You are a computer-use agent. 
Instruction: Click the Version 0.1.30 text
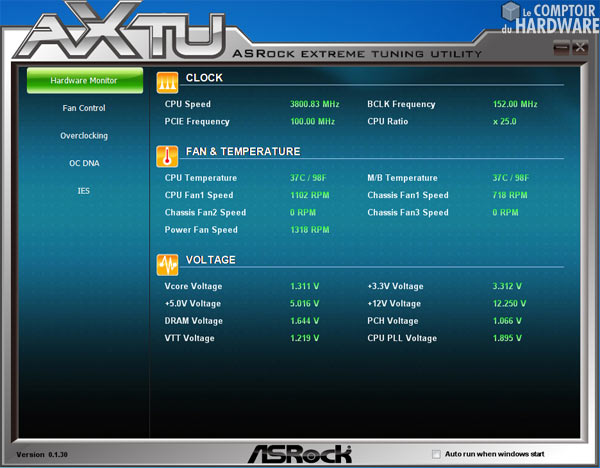pos(42,455)
